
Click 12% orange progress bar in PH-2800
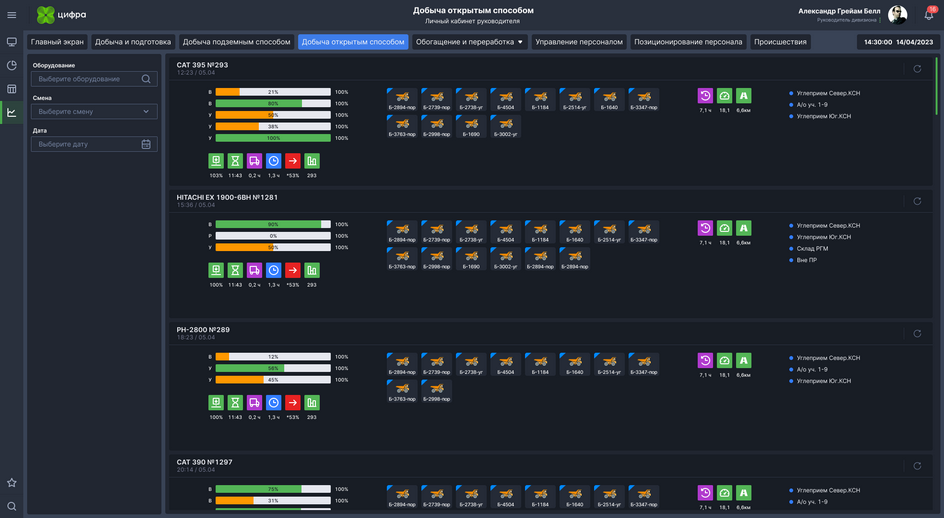point(273,357)
